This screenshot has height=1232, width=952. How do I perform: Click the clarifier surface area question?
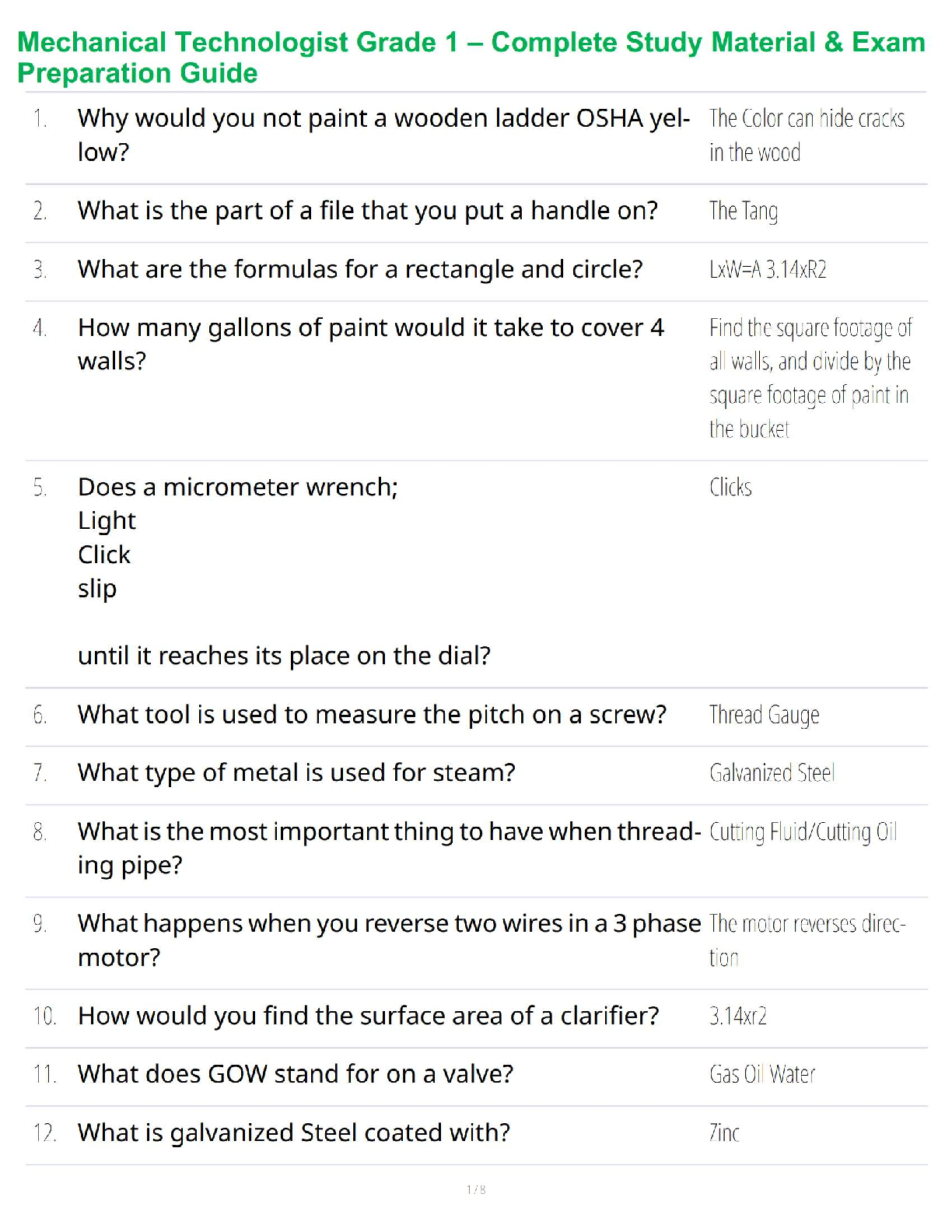[x=368, y=1016]
